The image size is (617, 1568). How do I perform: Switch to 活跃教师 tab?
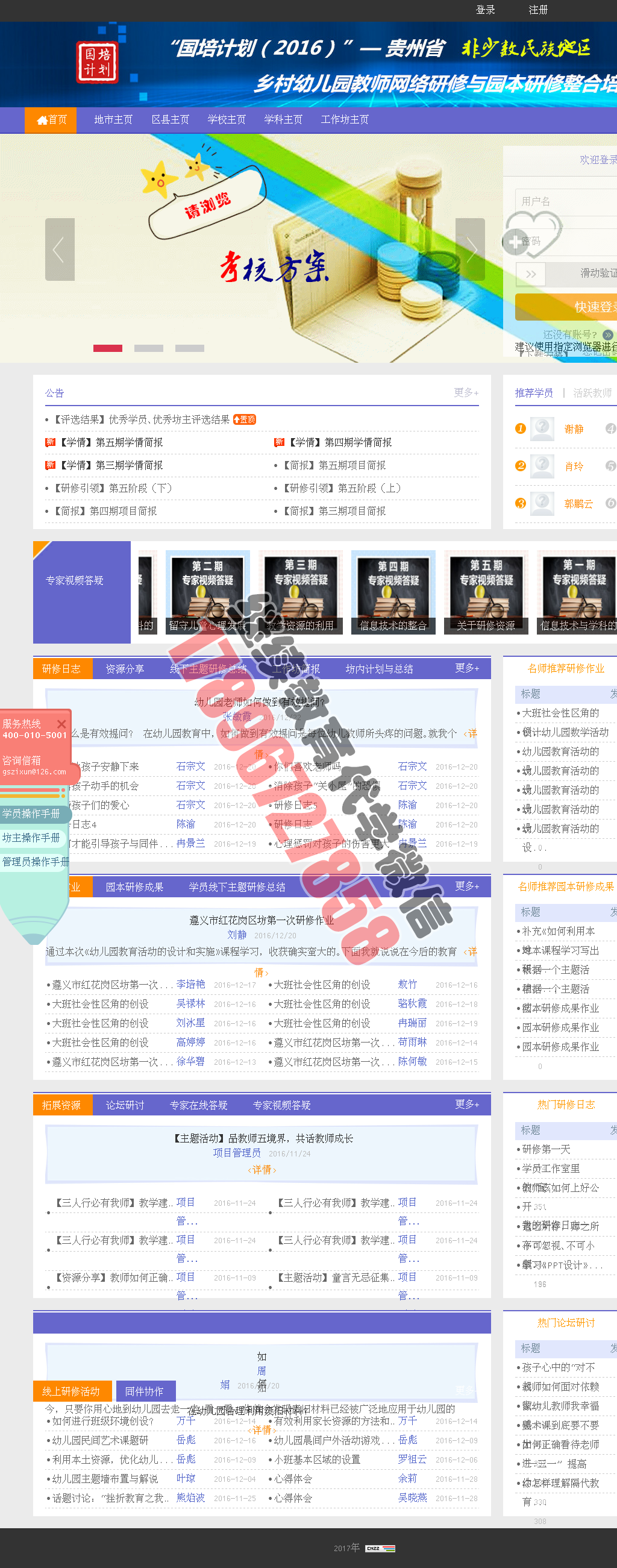(593, 394)
